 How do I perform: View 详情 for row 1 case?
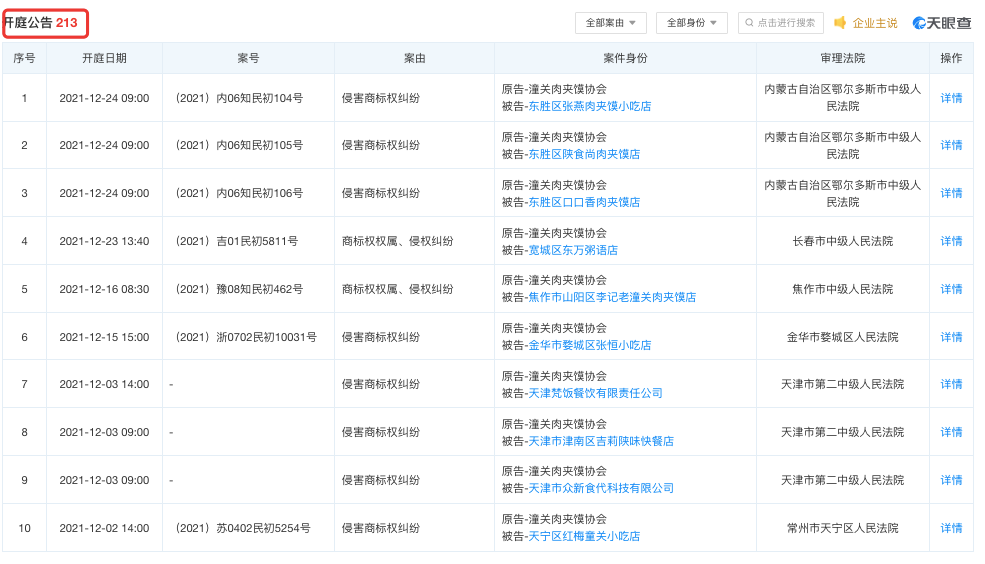click(951, 98)
